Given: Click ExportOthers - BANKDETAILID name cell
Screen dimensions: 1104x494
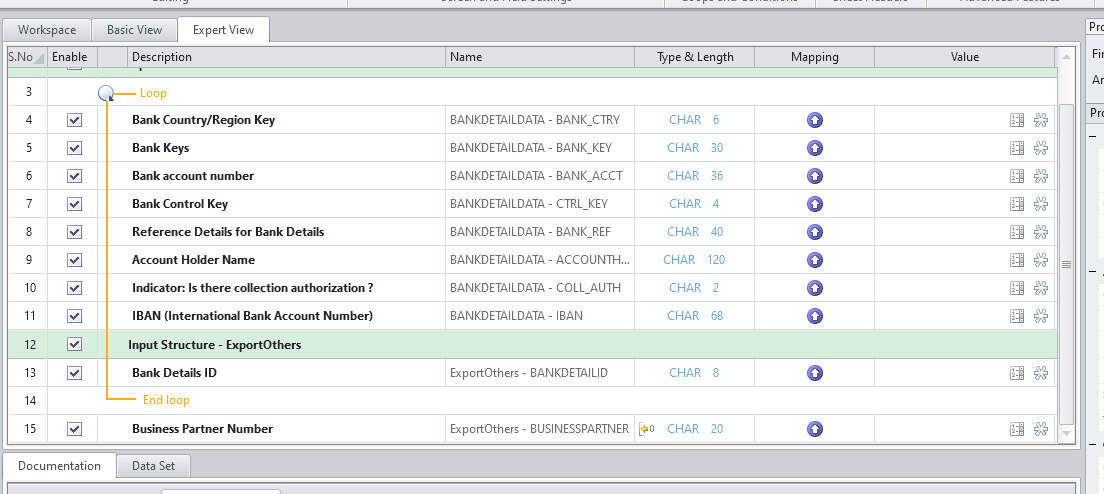Looking at the screenshot, I should click(540, 373).
